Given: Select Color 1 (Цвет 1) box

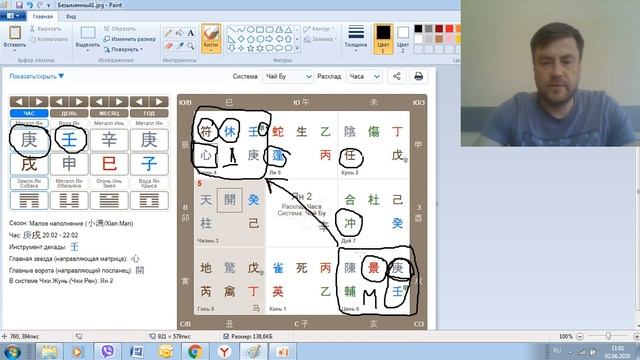Looking at the screenshot, I should 383,38.
